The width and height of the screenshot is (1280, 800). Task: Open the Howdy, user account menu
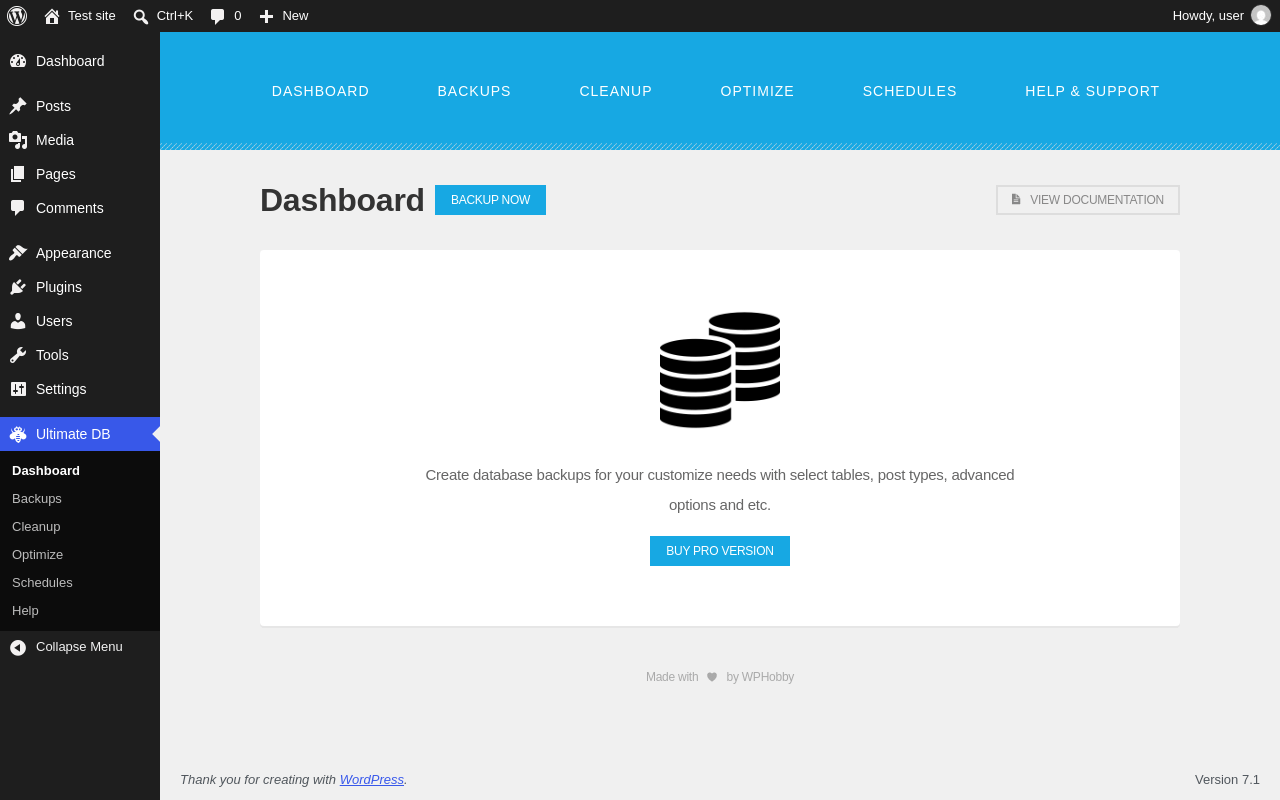click(x=1221, y=16)
